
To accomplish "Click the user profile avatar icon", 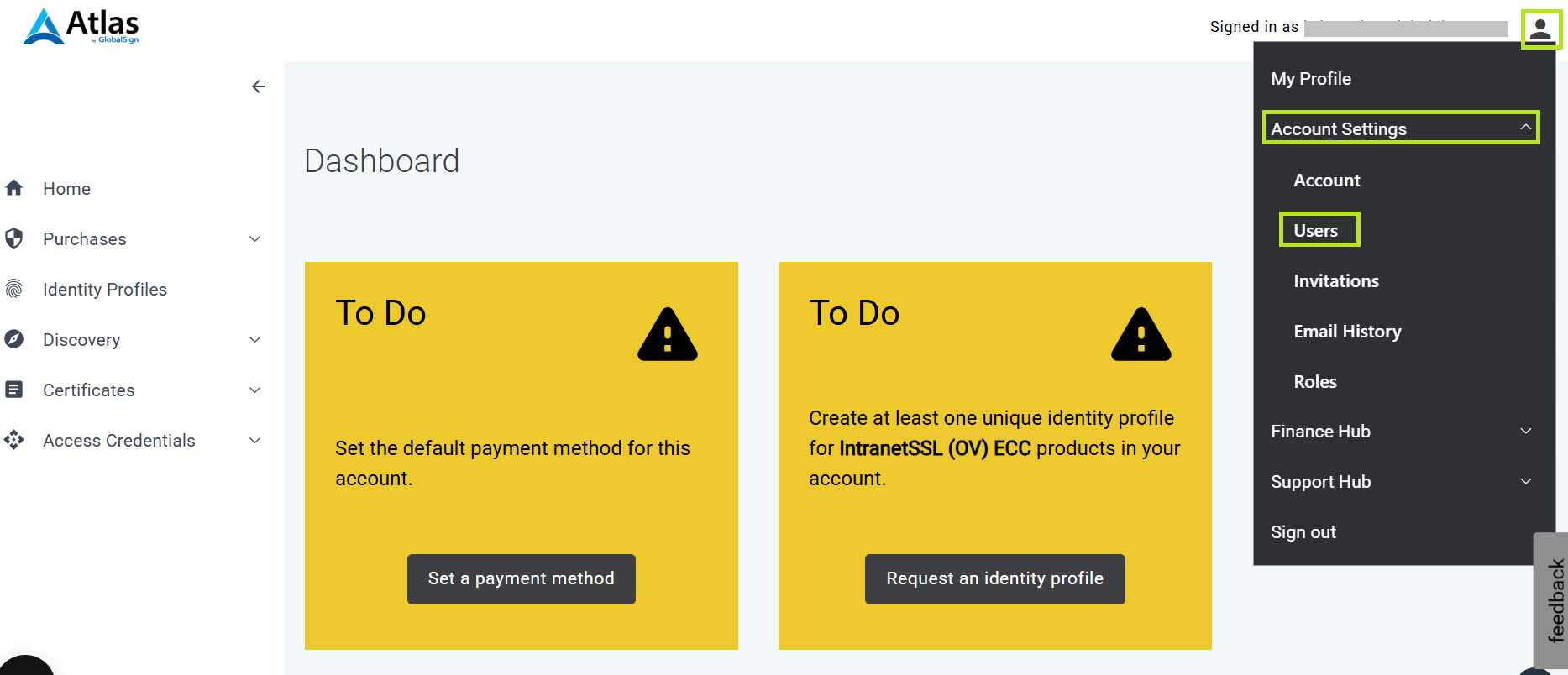I will click(x=1540, y=30).
